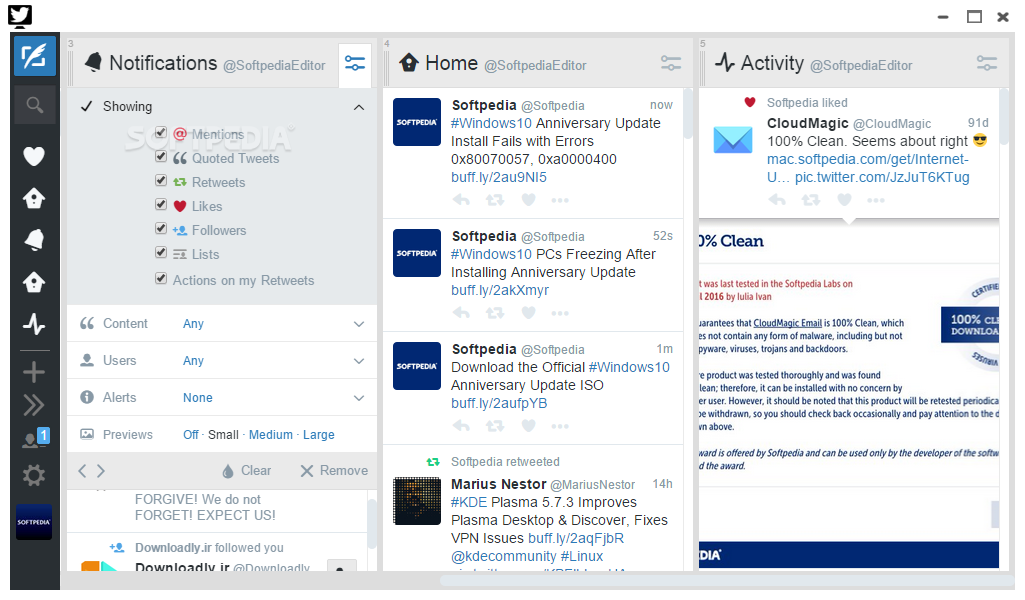1025x600 pixels.
Task: Like the PCs Freezing tweet
Action: pos(529,313)
